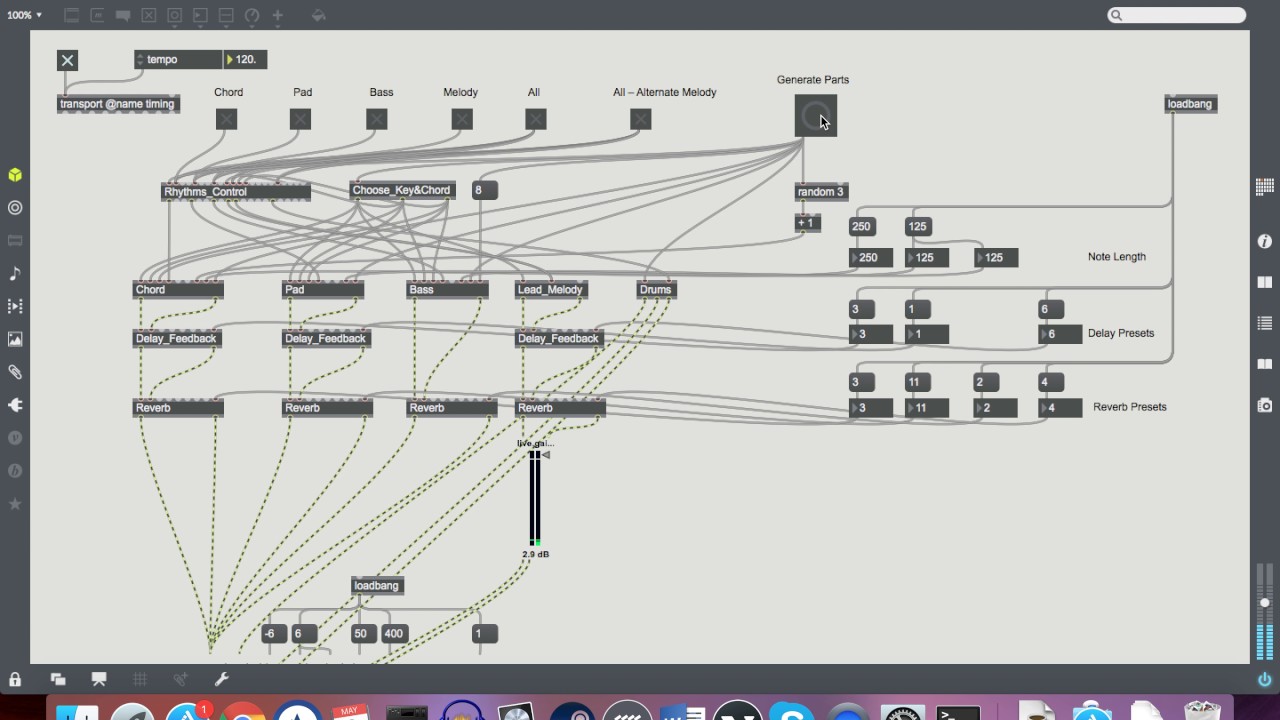Click the top-right loadbang object

(1191, 104)
